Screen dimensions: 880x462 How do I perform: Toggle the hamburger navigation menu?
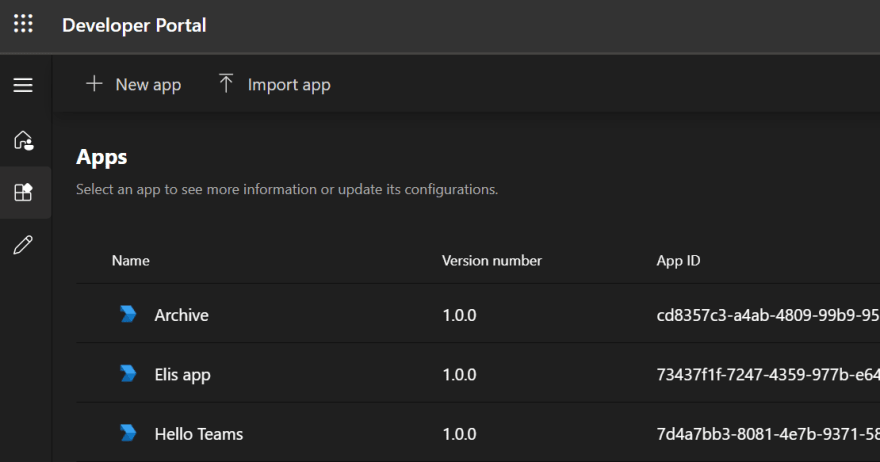[23, 85]
